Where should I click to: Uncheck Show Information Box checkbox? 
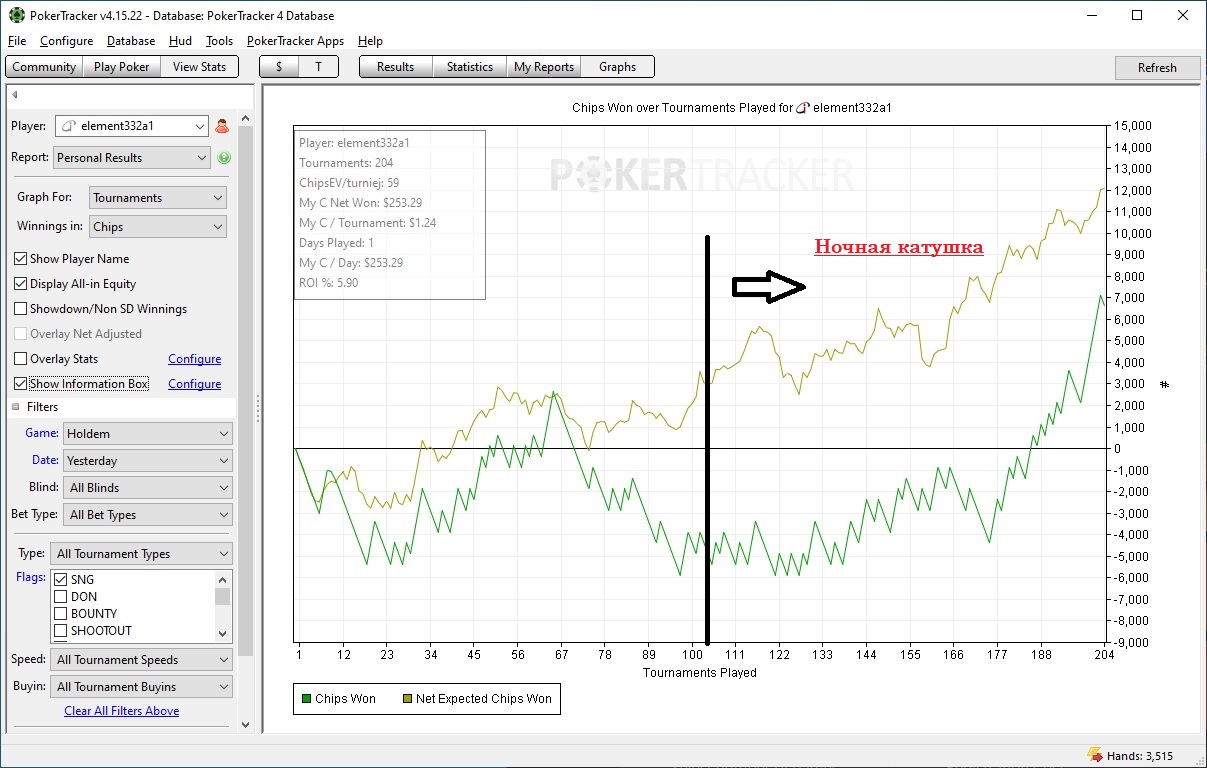click(21, 384)
